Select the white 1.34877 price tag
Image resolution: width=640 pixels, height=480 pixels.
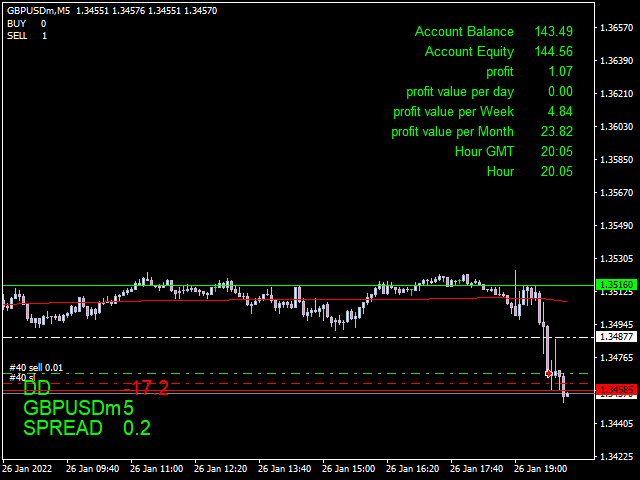point(616,337)
